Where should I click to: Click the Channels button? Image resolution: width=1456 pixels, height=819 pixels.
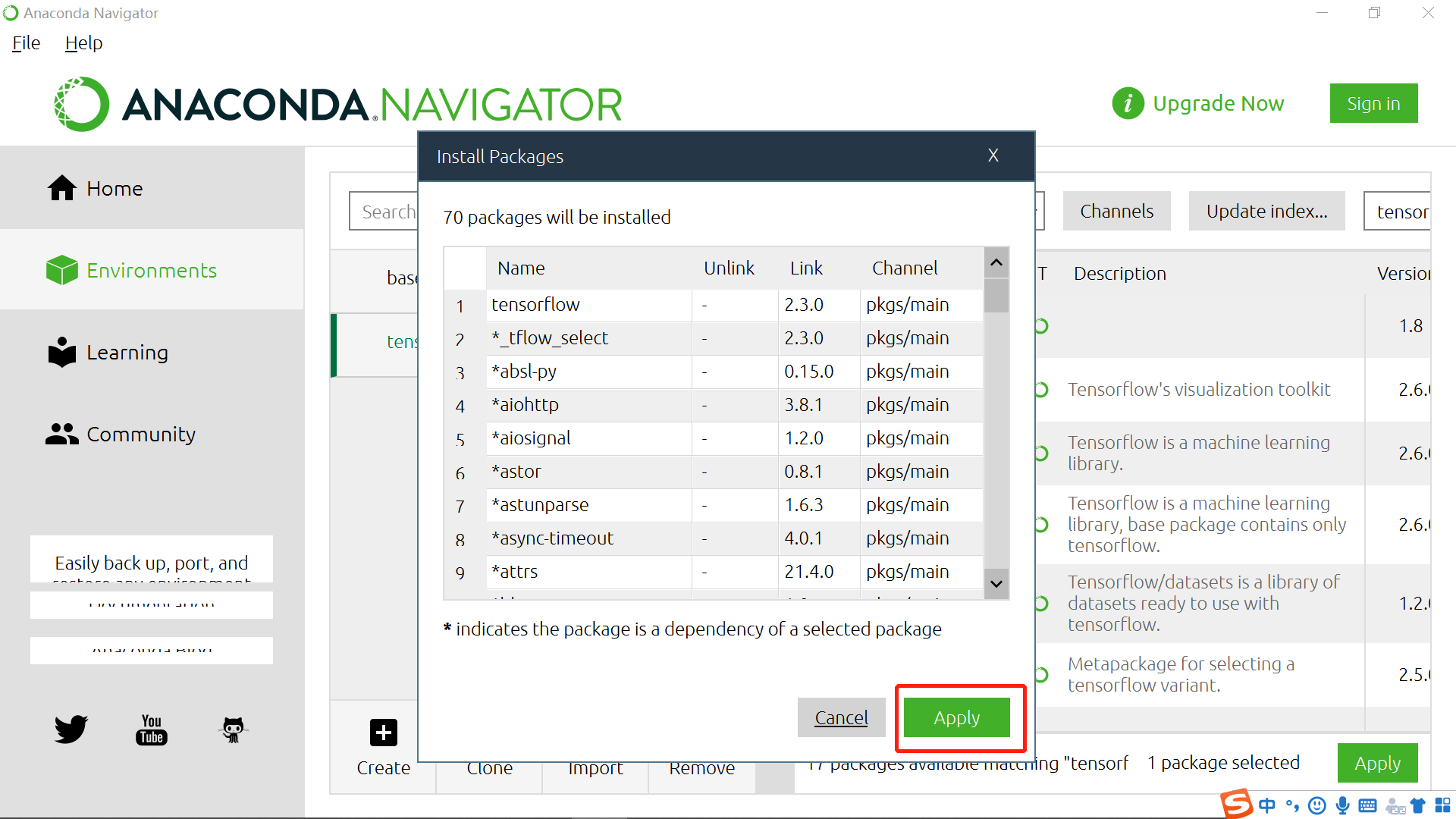click(1116, 211)
